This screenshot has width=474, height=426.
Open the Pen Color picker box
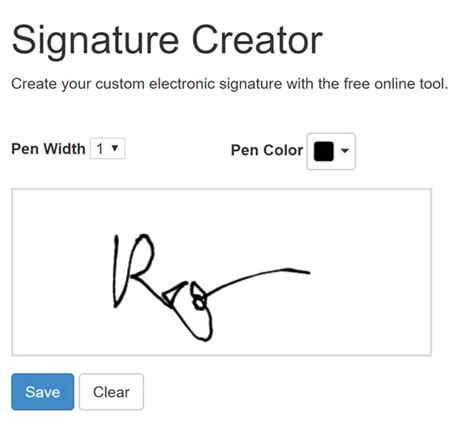click(331, 151)
